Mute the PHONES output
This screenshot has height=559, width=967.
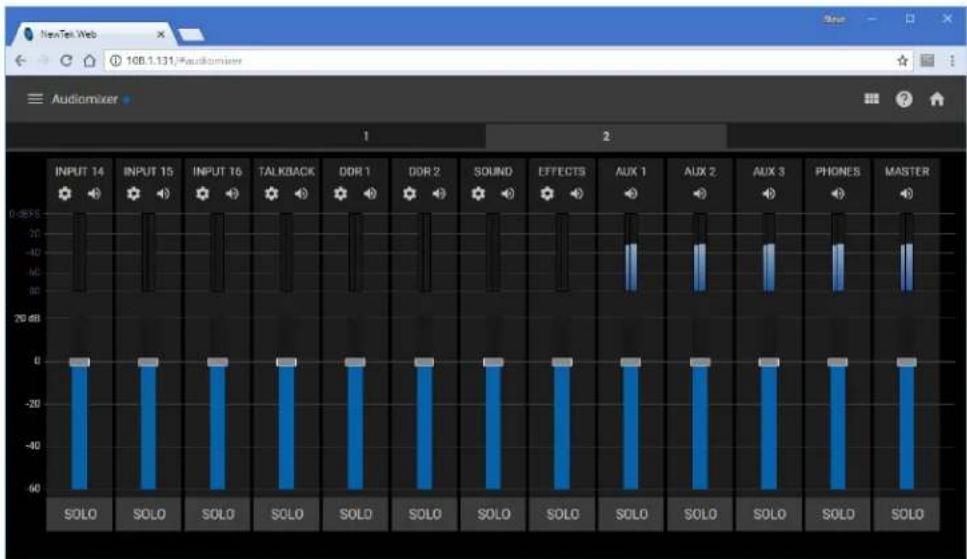pyautogui.click(x=837, y=194)
